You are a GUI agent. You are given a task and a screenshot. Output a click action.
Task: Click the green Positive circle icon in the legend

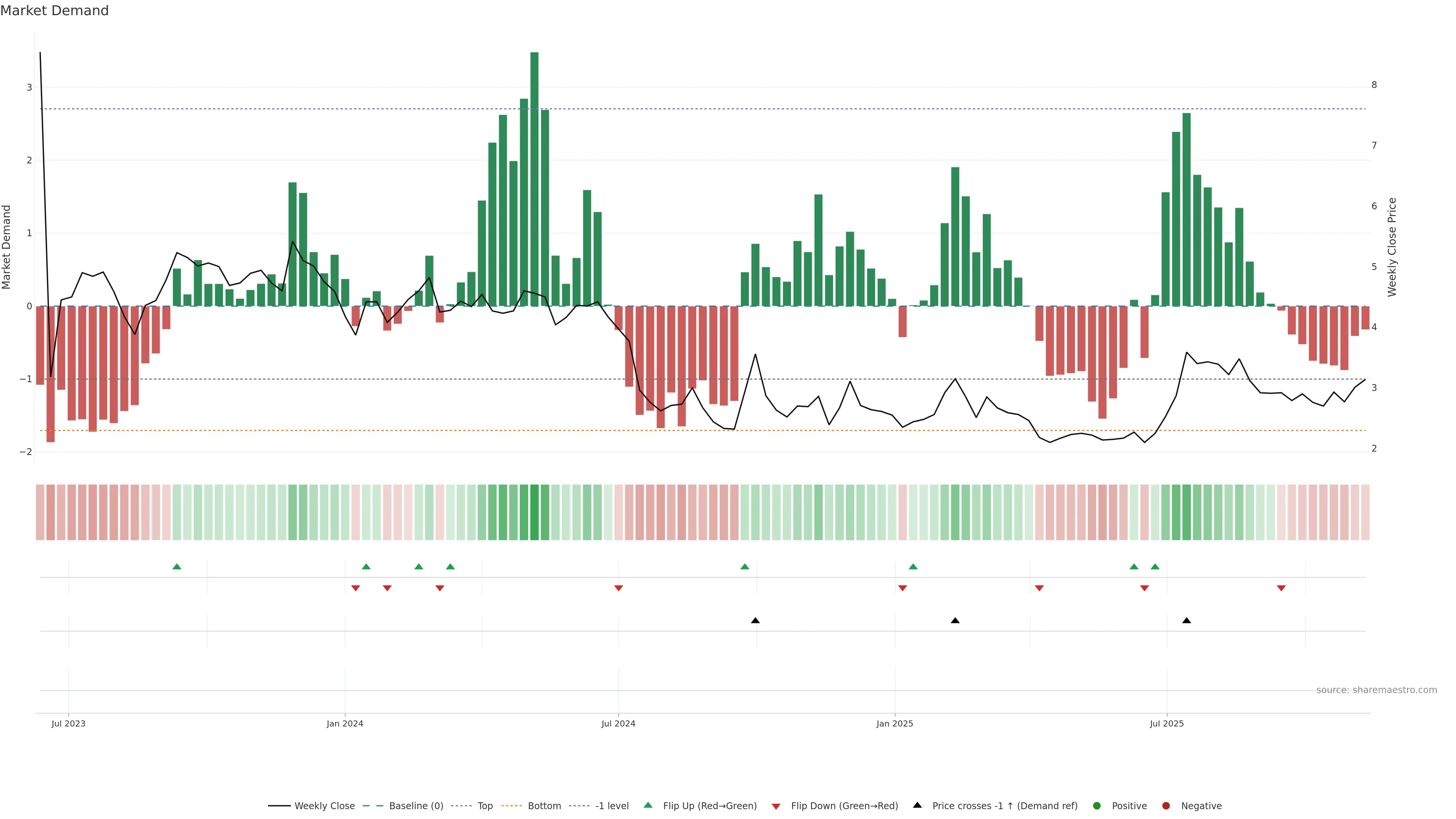[x=1097, y=805]
